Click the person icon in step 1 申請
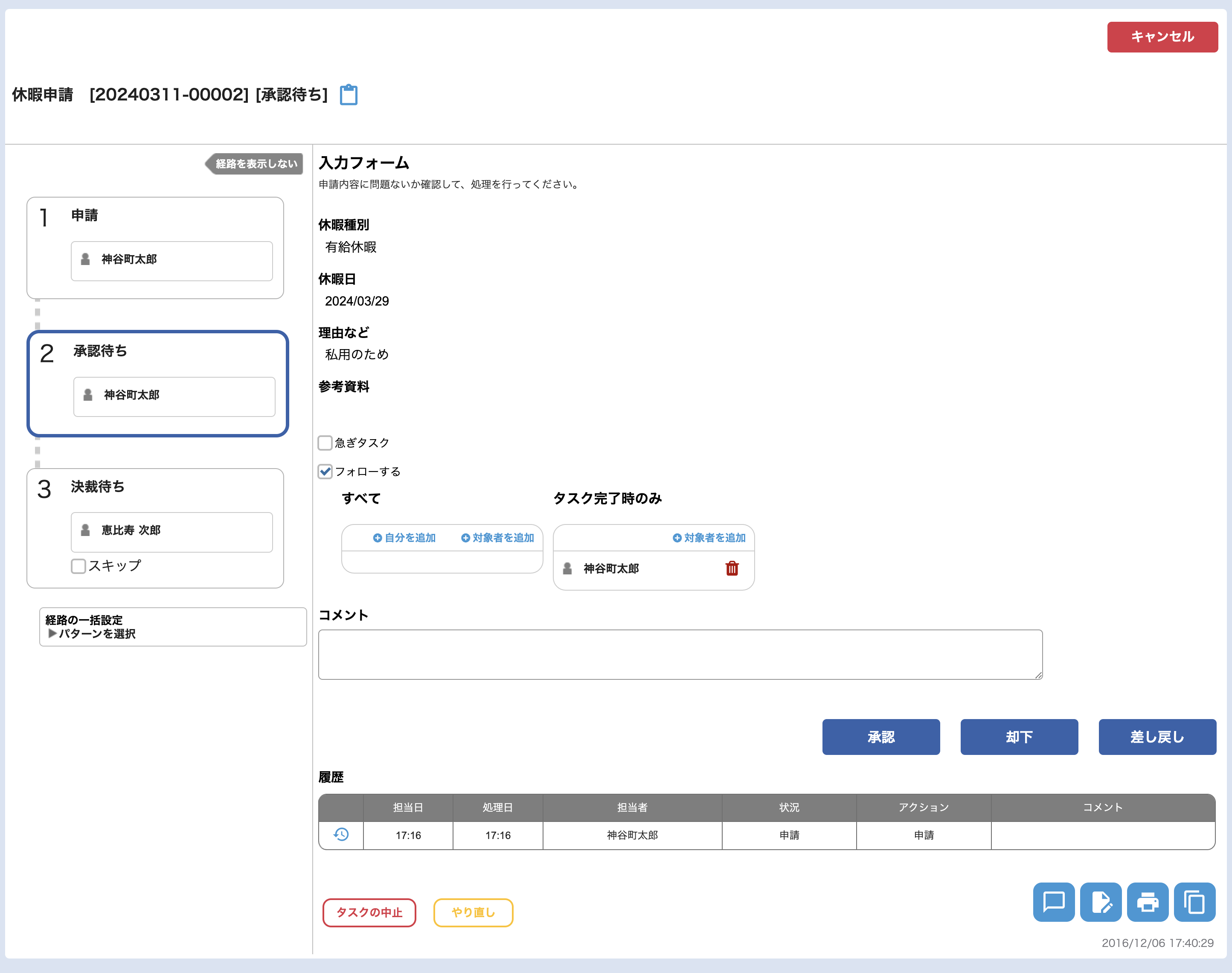 click(x=85, y=259)
